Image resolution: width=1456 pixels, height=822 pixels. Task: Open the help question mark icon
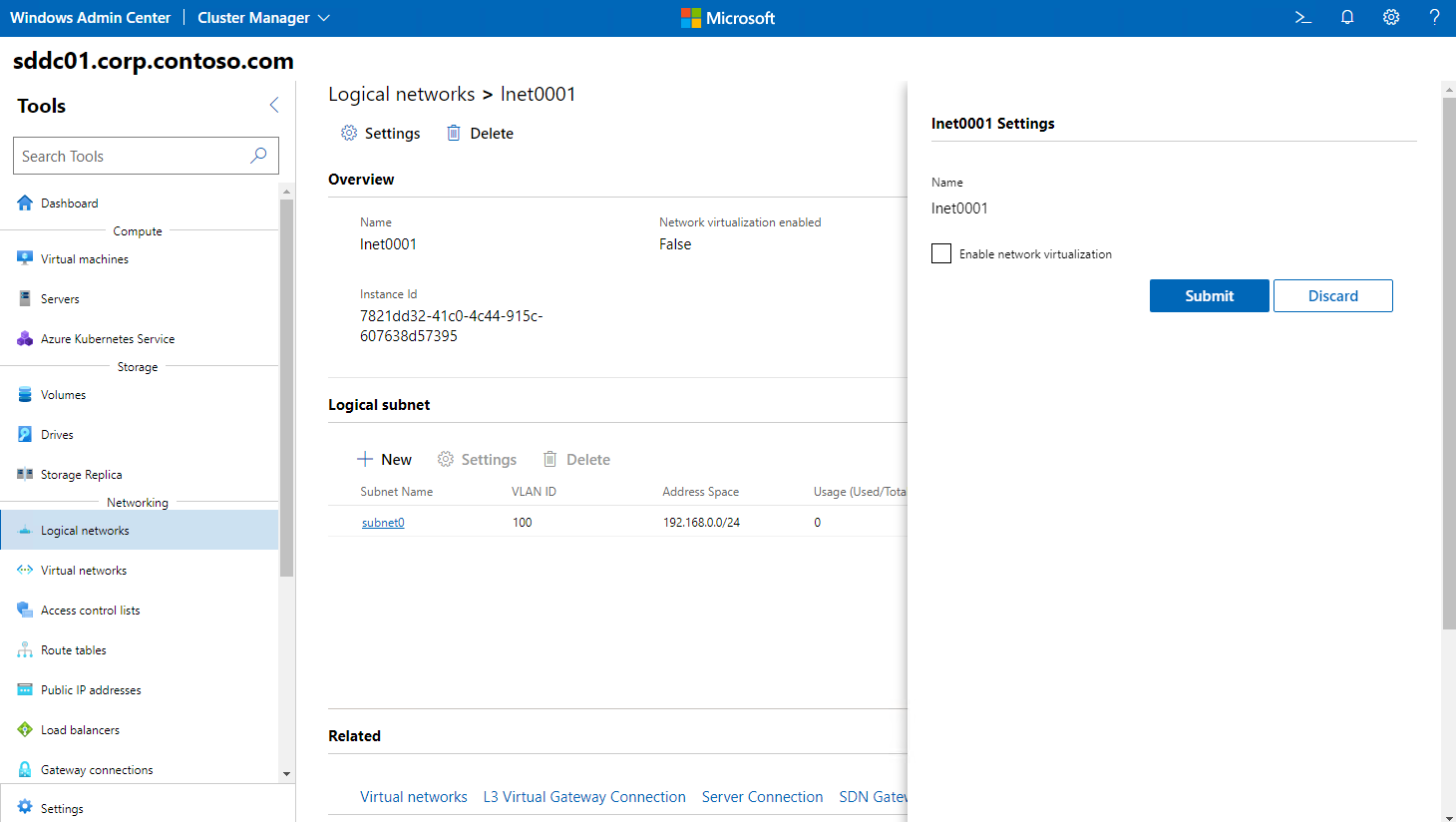point(1434,17)
